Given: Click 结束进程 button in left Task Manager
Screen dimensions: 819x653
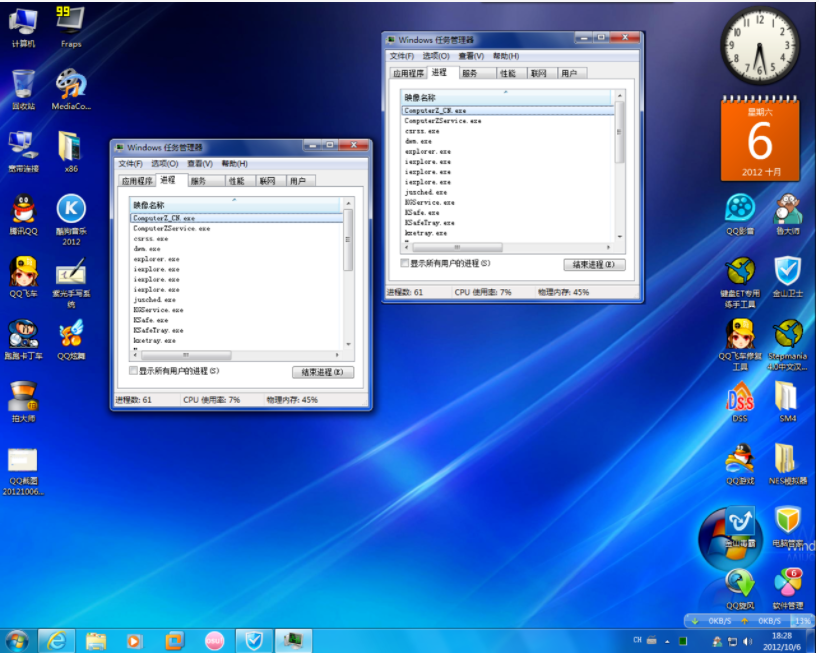Looking at the screenshot, I should (323, 372).
